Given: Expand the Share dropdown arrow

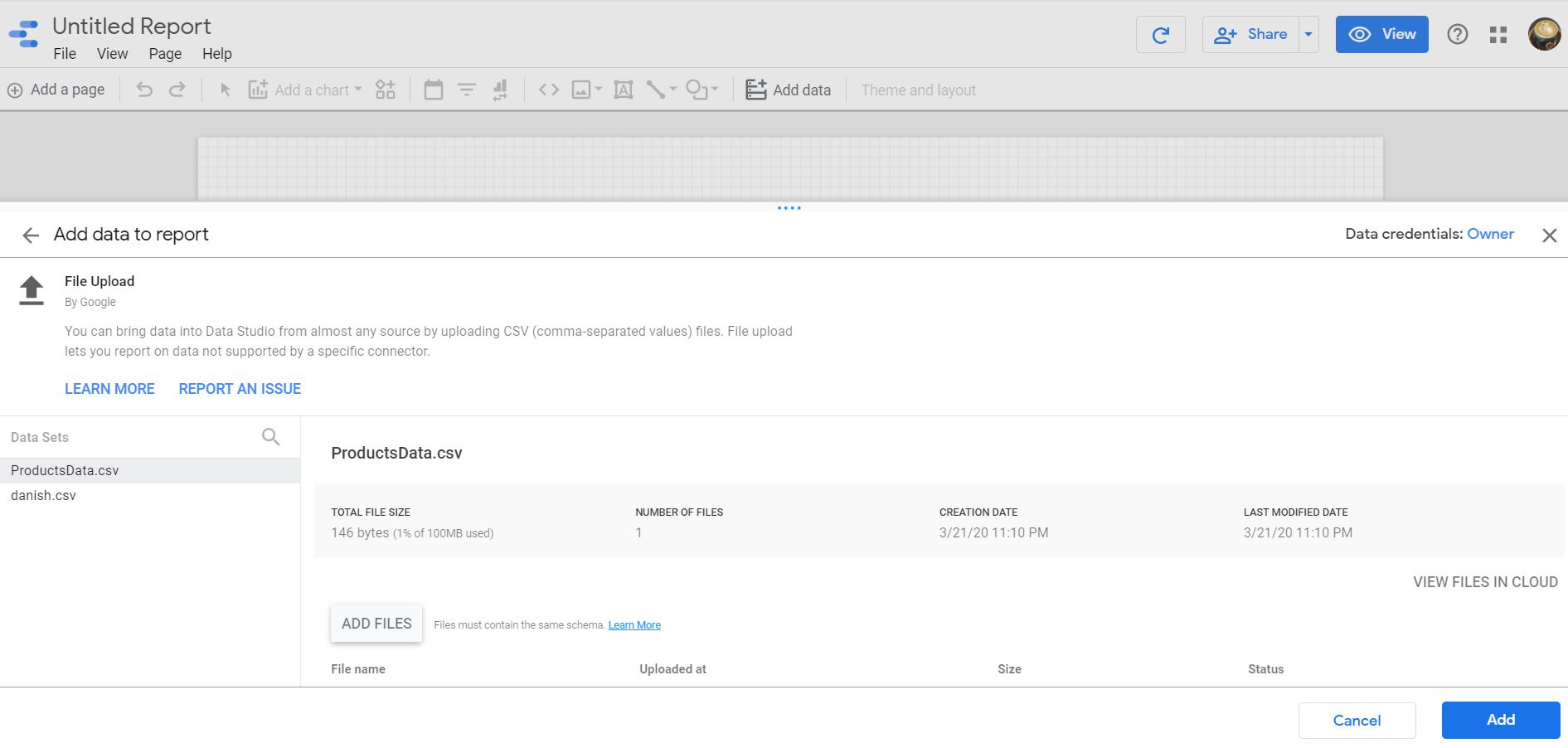Looking at the screenshot, I should click(1308, 35).
